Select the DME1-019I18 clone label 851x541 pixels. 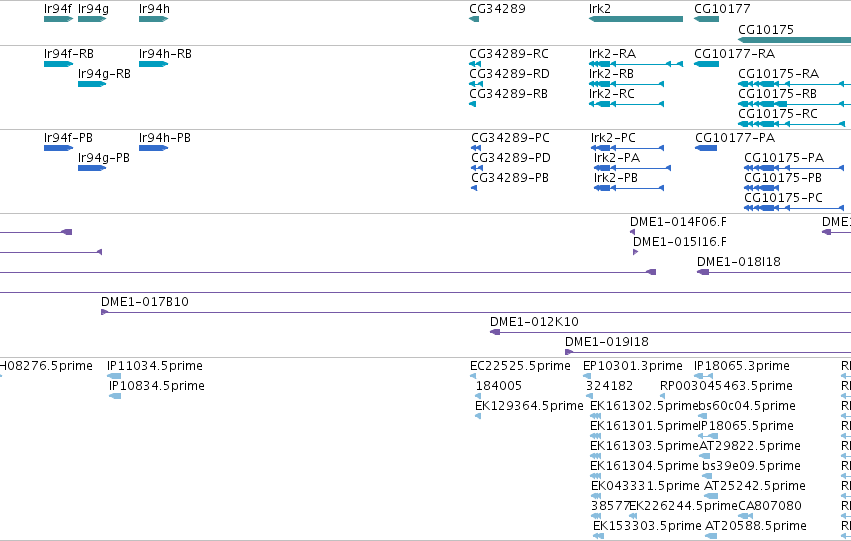click(607, 342)
